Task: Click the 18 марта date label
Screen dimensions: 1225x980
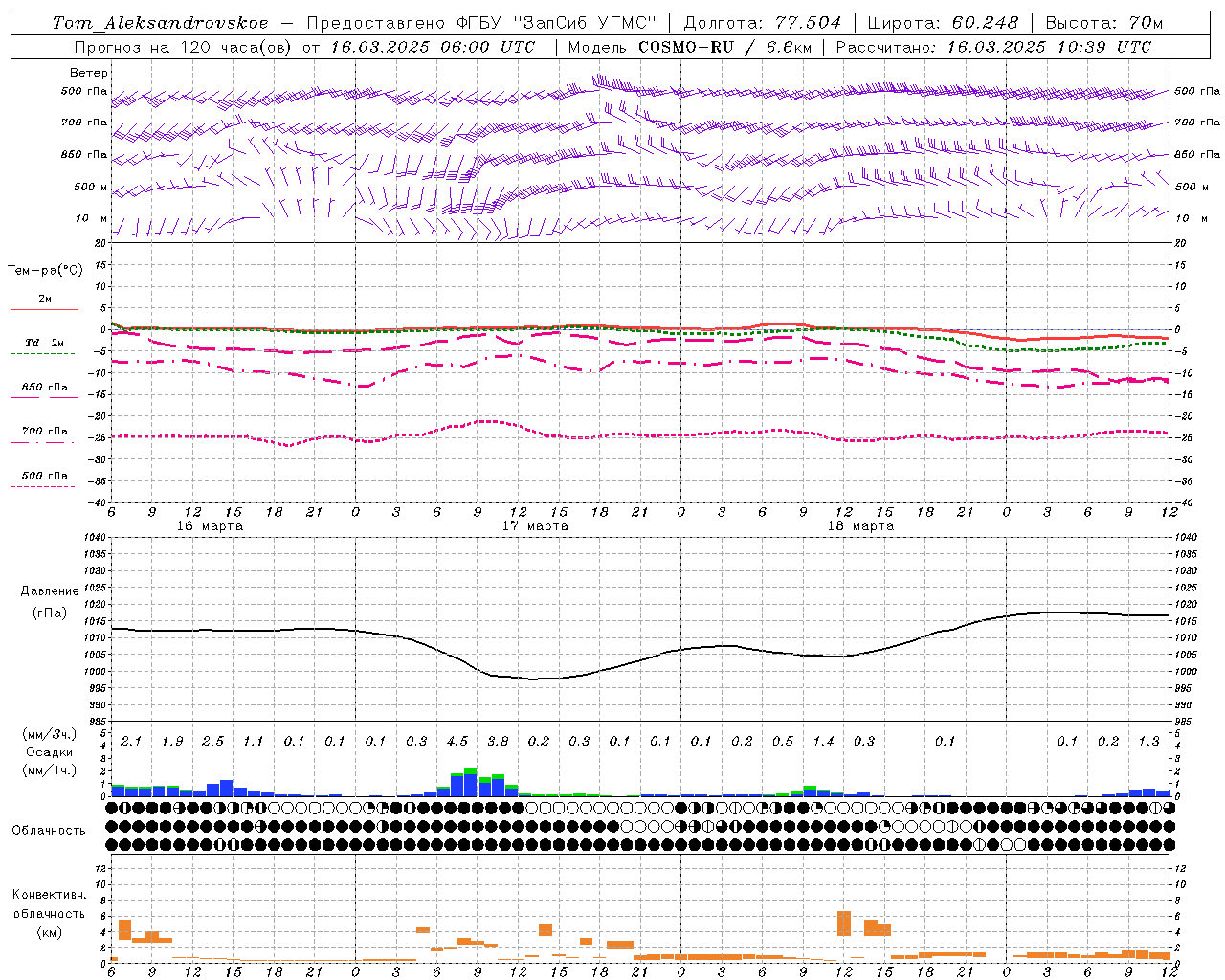Action: [x=860, y=526]
